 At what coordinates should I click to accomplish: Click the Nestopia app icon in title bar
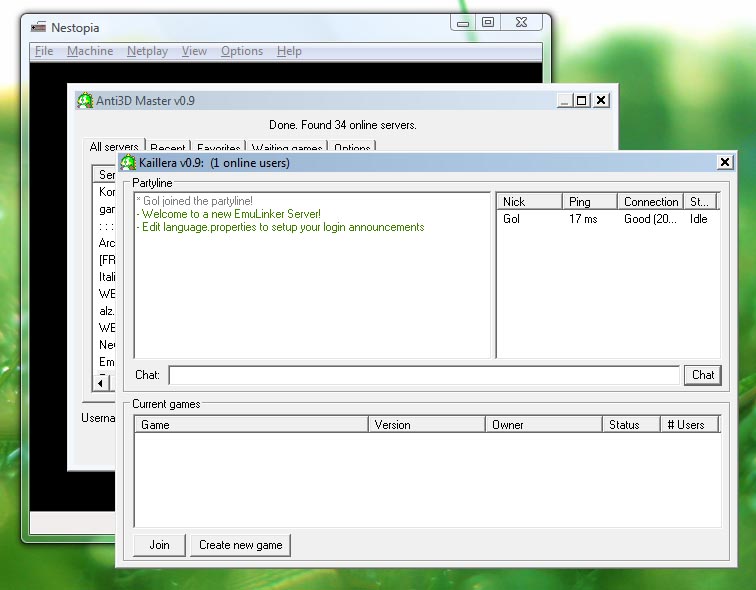38,27
